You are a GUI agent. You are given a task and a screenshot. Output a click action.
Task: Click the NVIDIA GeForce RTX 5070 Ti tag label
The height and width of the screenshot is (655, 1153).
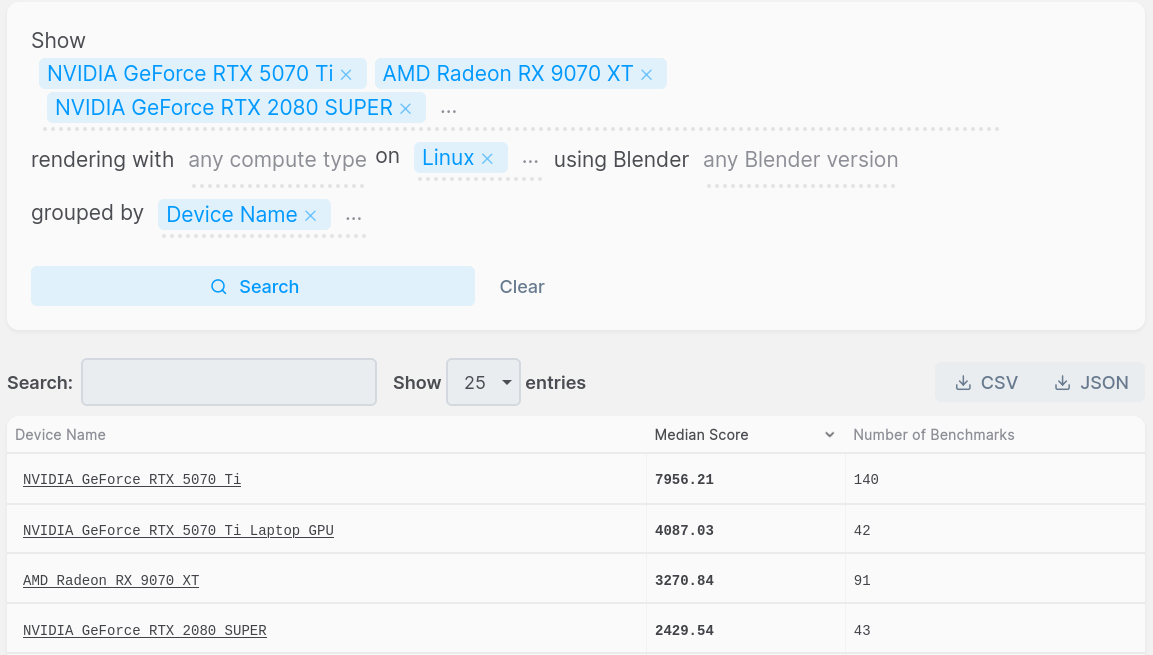coord(190,74)
